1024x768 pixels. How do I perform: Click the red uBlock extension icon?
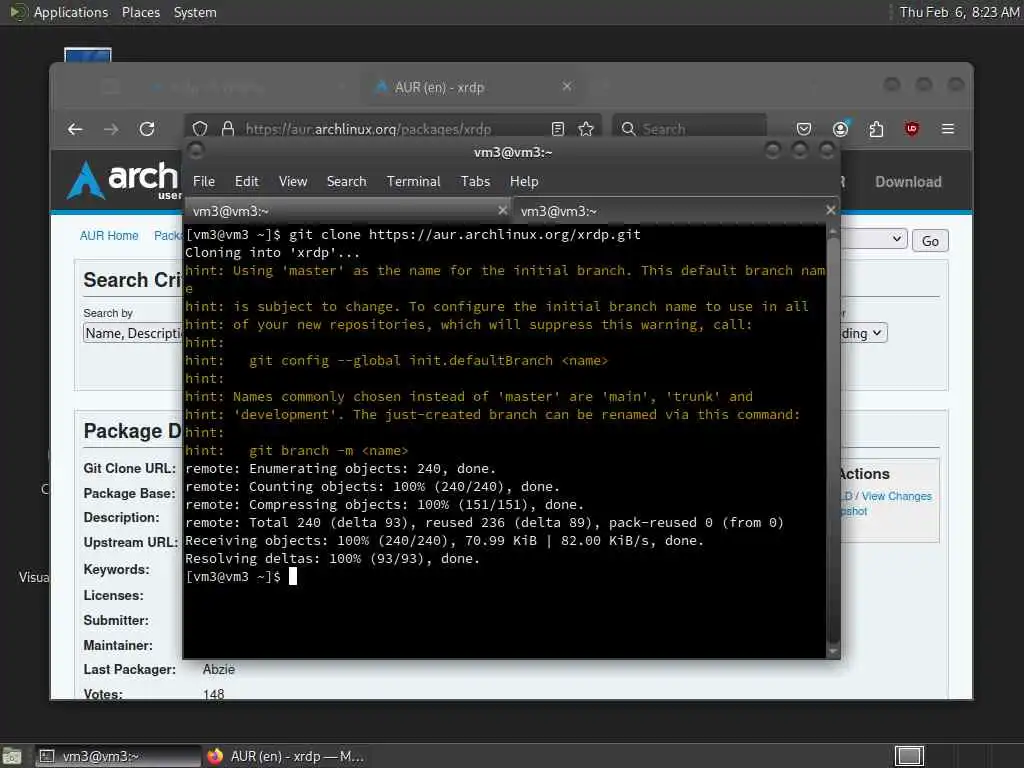(x=912, y=129)
